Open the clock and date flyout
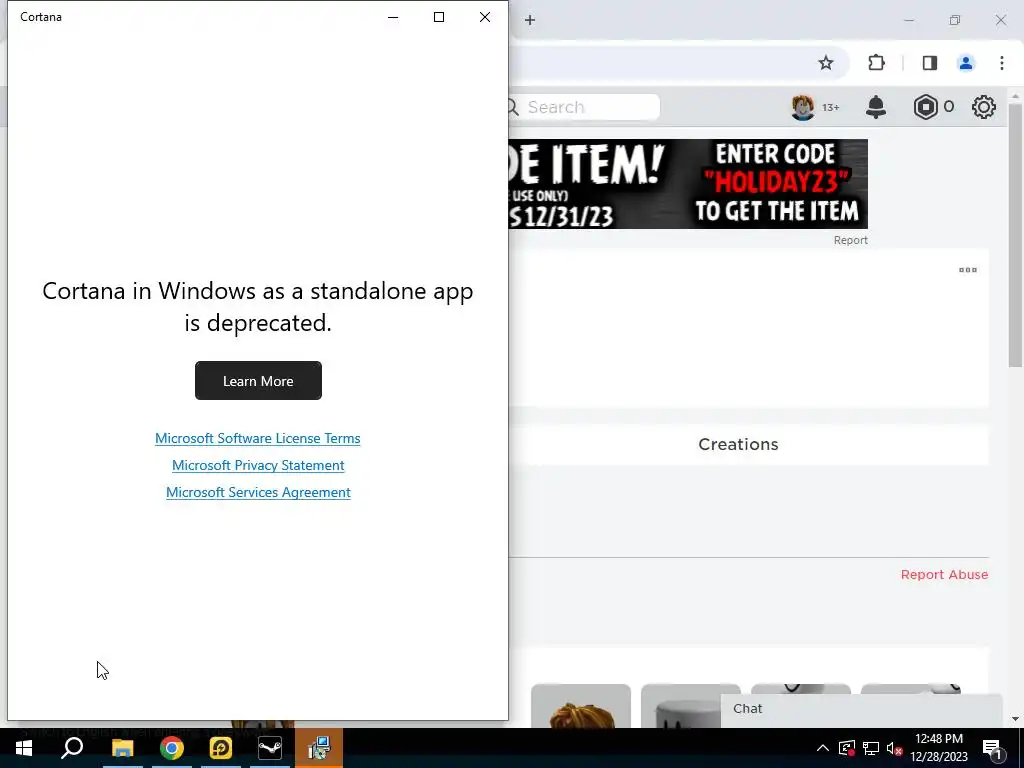Screen dimensions: 1024x768 (939, 748)
